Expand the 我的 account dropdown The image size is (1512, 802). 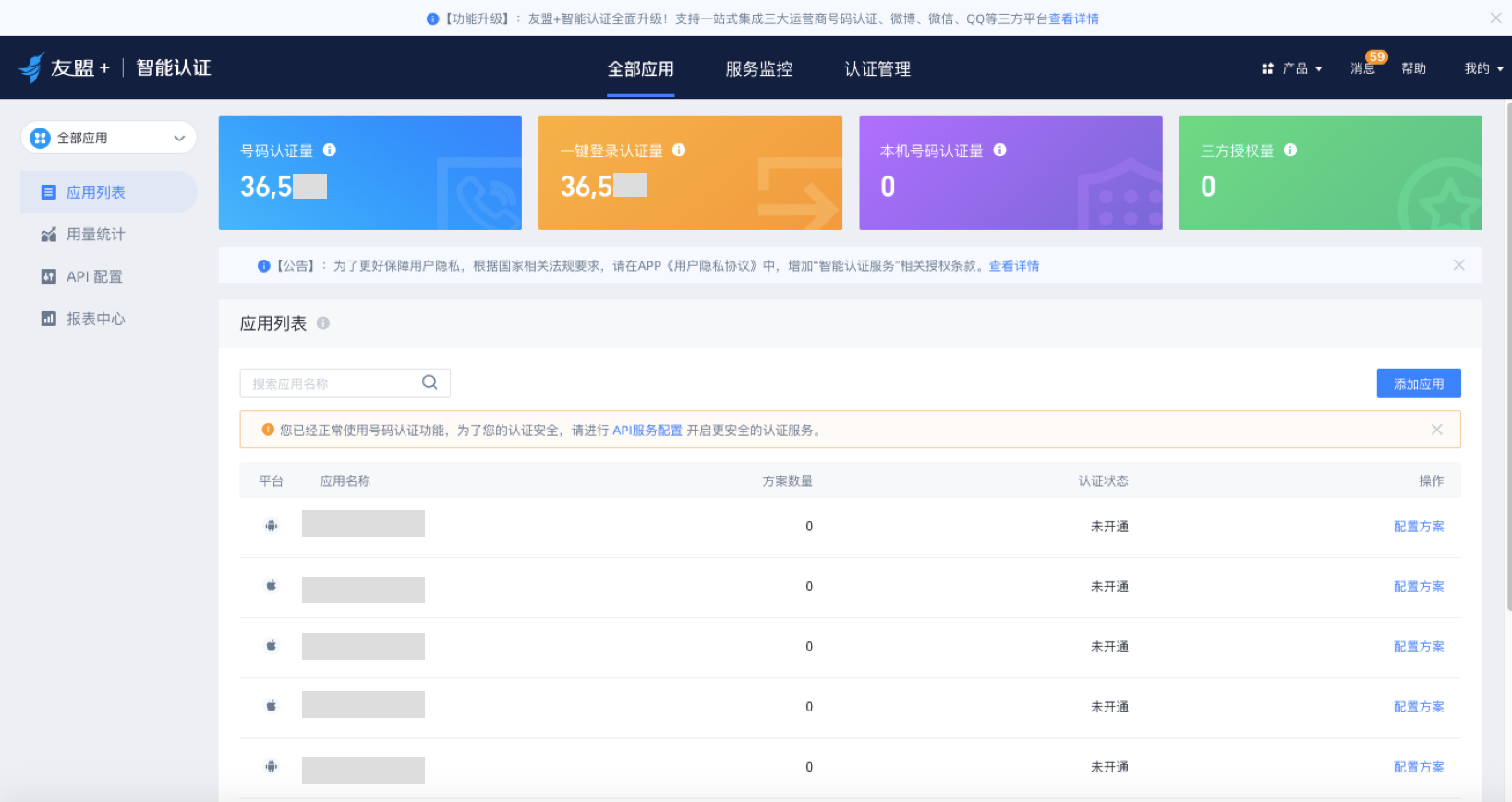click(1483, 68)
